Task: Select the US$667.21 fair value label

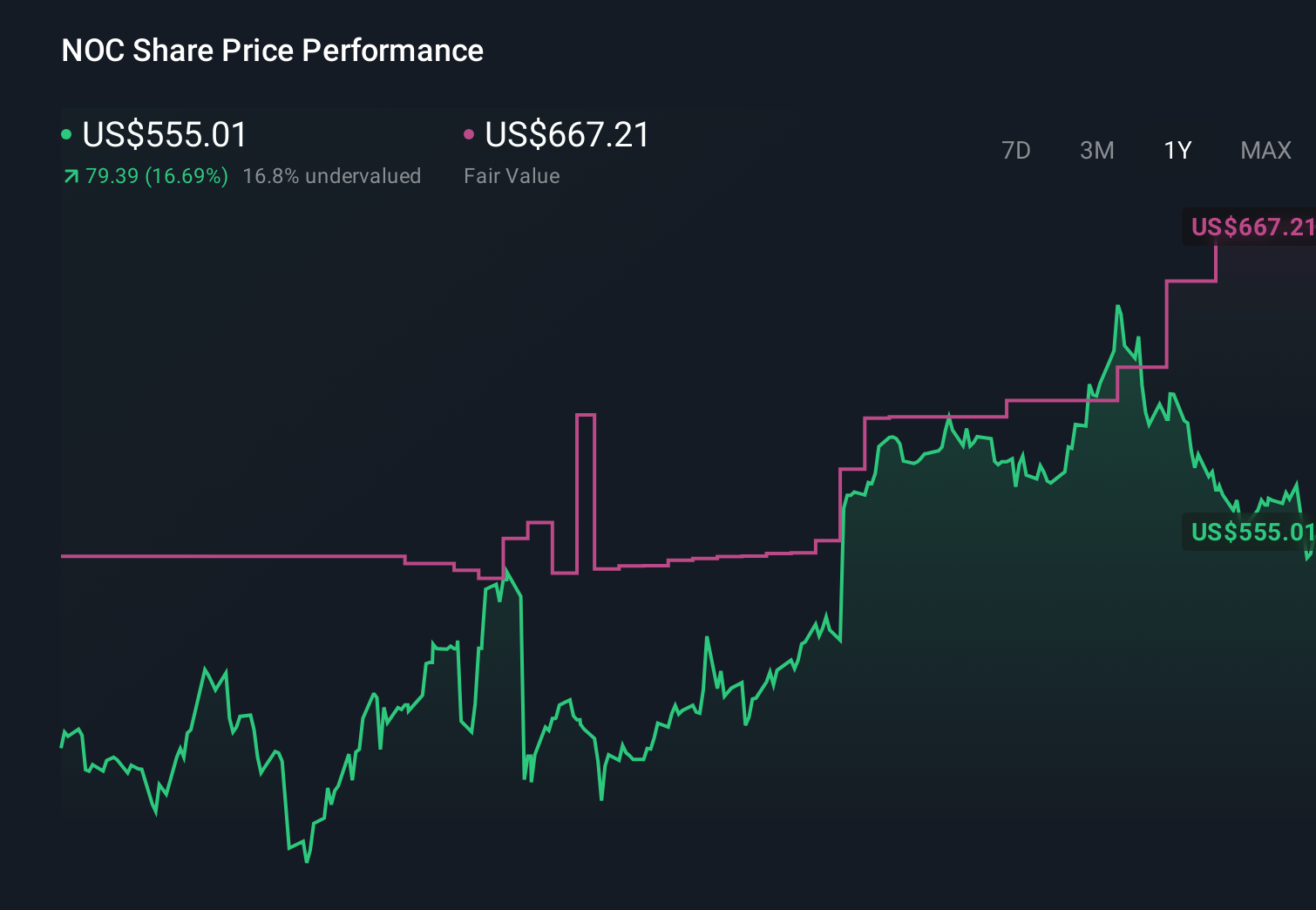Action: coord(566,134)
